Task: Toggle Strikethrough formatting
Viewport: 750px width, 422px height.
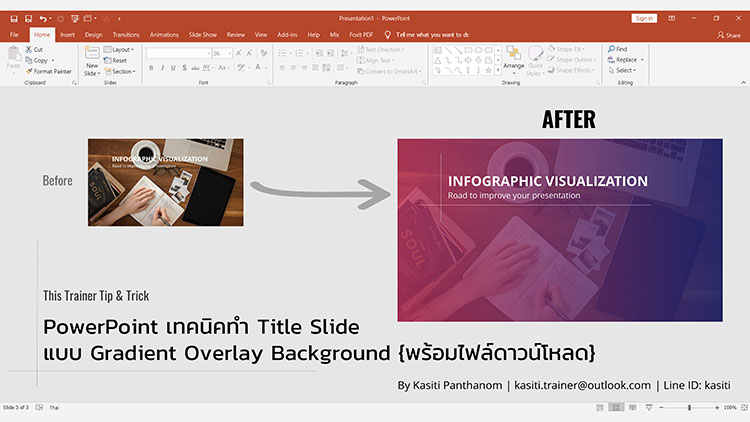Action: 195,68
